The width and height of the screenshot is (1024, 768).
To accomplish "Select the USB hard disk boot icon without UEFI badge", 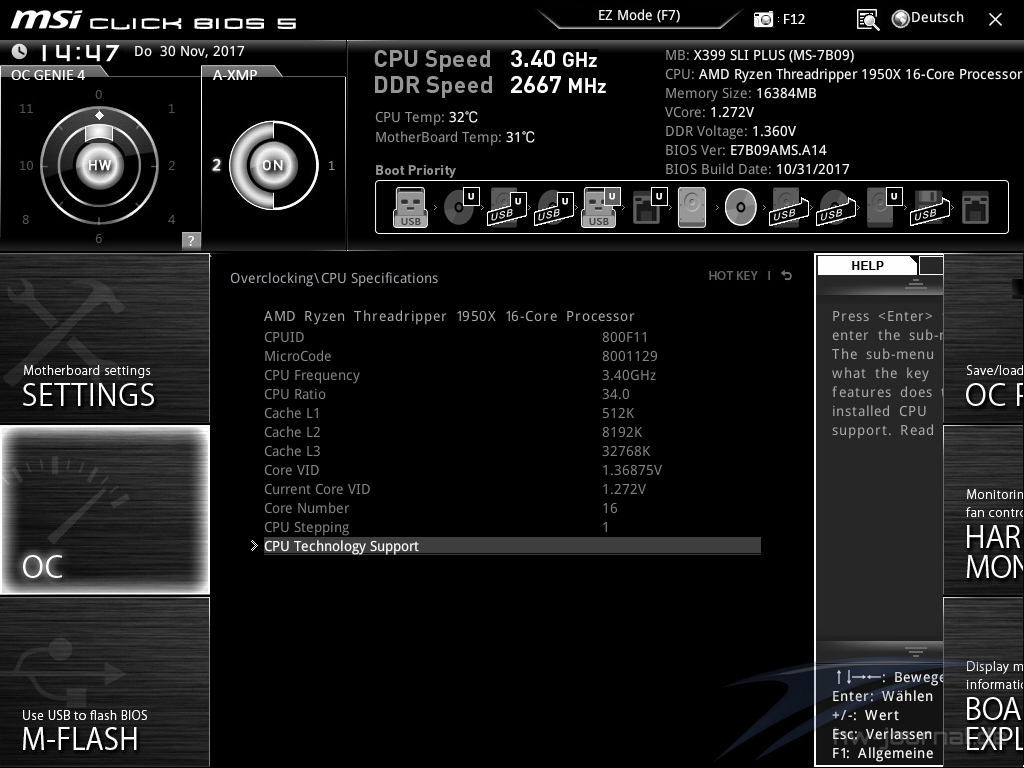I will (x=790, y=207).
